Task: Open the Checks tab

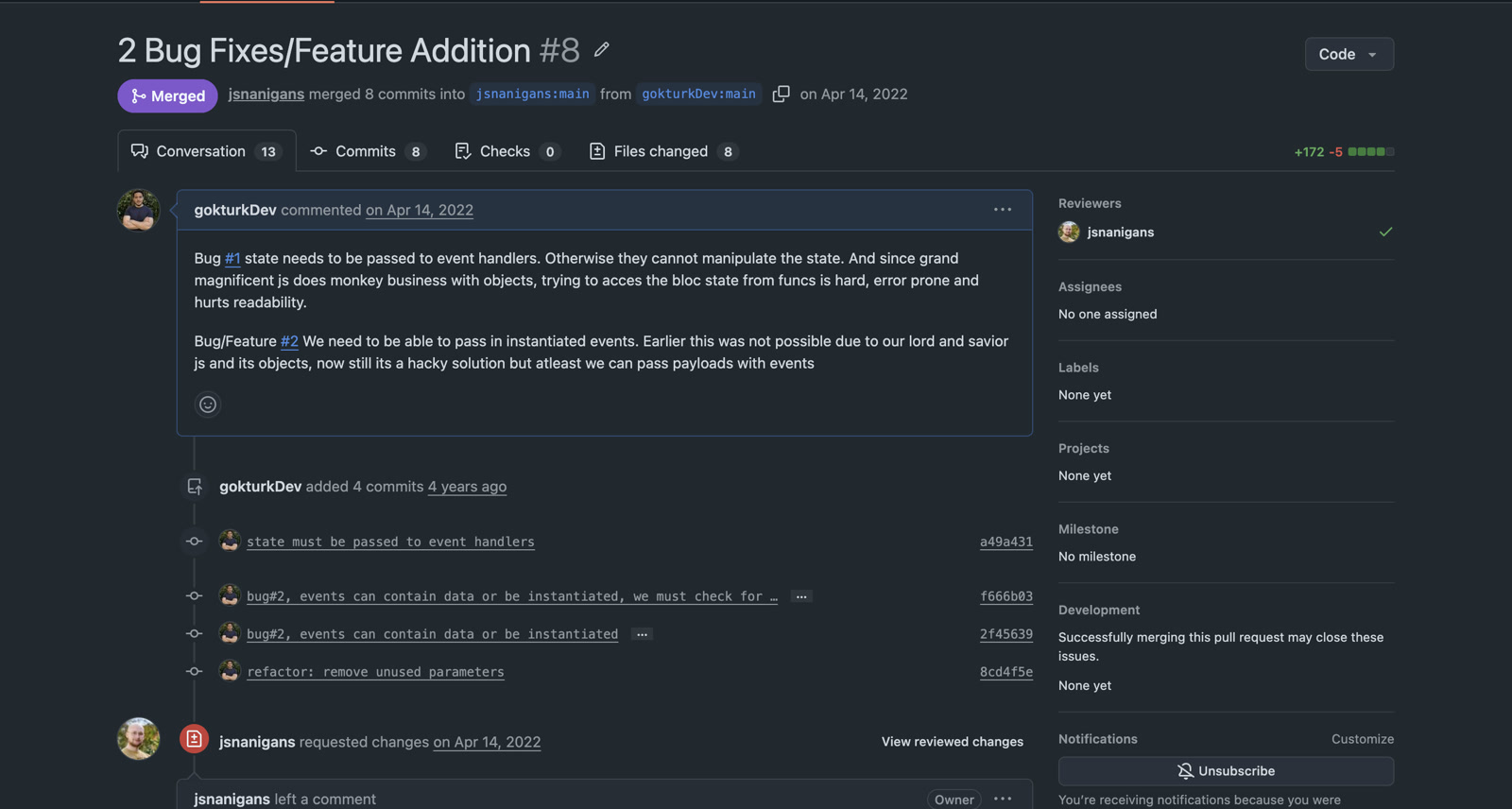Action: 507,151
